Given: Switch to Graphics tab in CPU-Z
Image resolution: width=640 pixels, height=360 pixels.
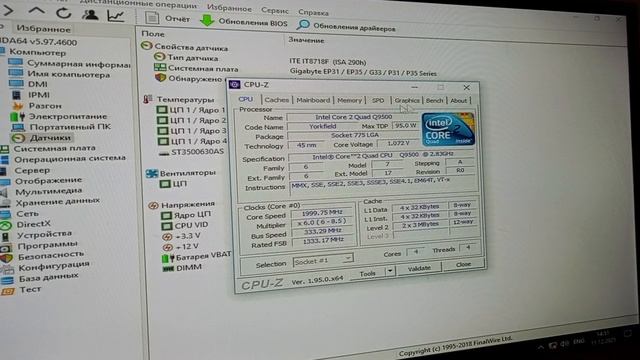Looking at the screenshot, I should pos(407,100).
